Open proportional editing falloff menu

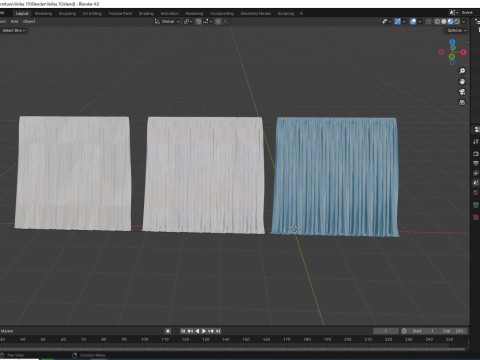[x=226, y=21]
